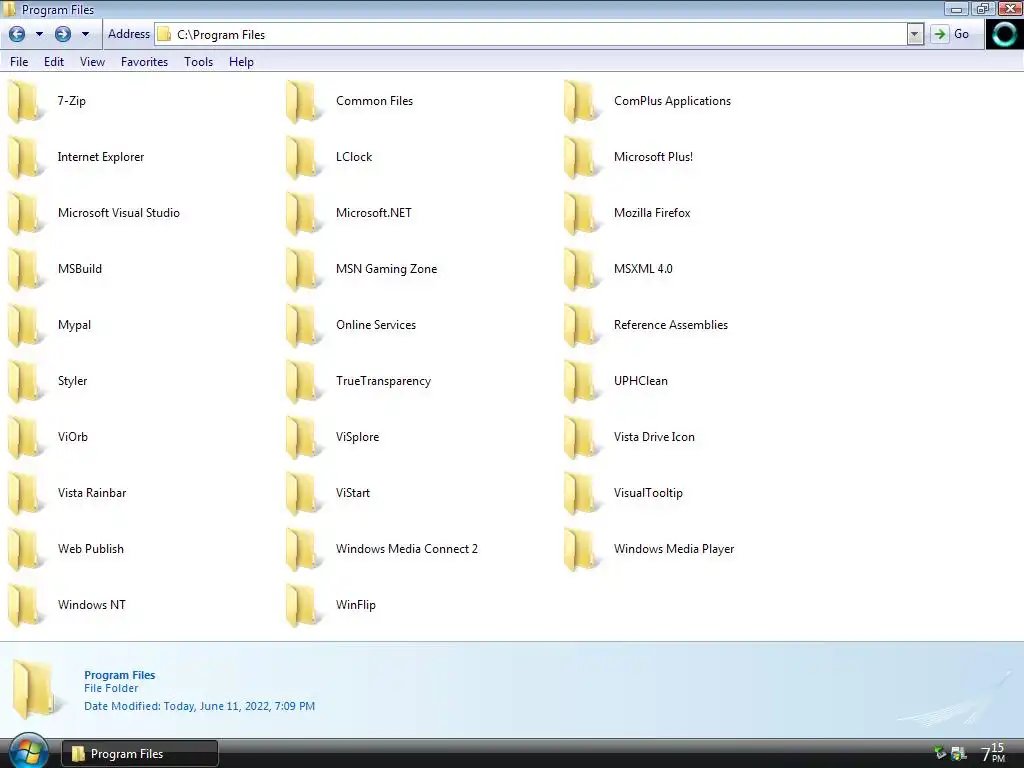1024x768 pixels.
Task: Click the address field showing C:\Program Files
Action: (x=530, y=34)
